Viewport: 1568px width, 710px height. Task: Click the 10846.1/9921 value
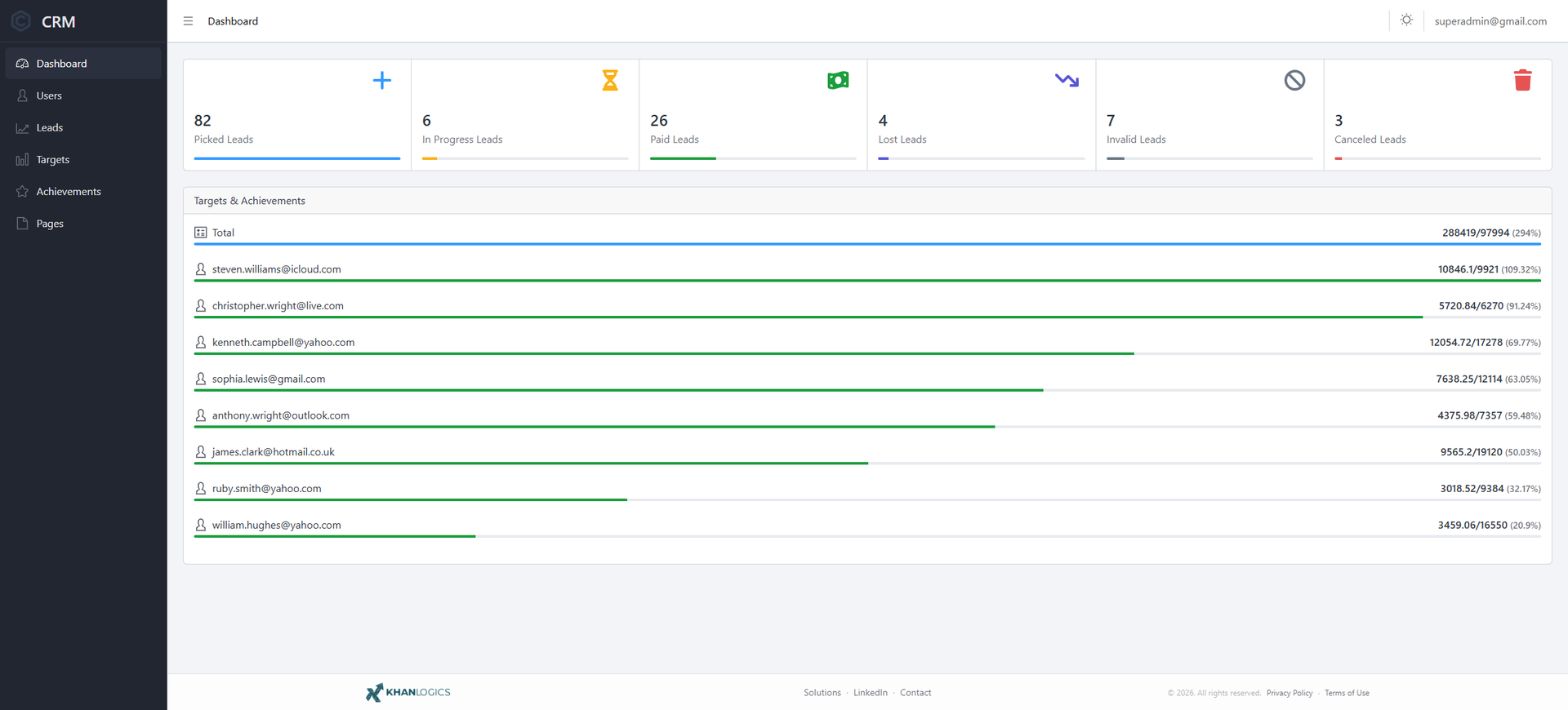1468,269
